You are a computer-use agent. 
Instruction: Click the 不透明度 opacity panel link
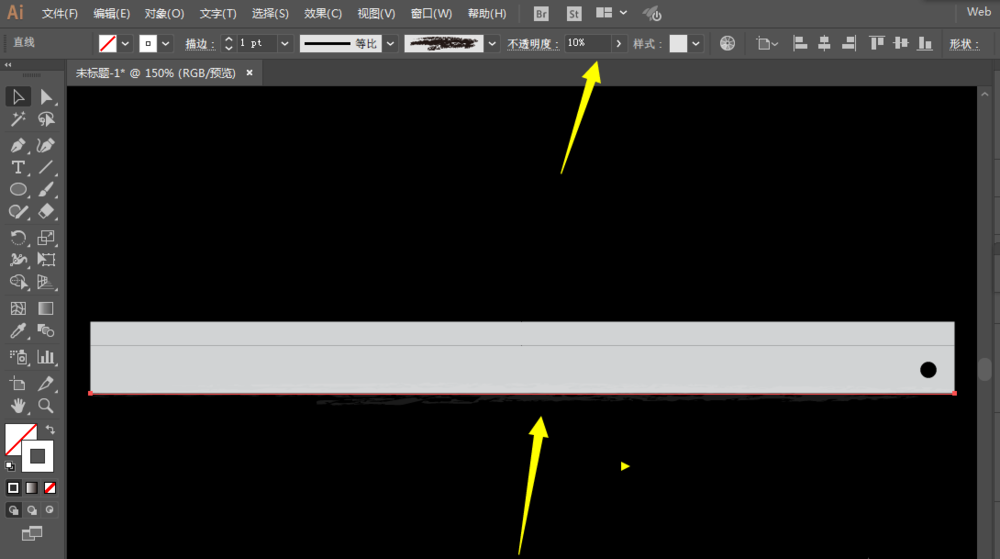(533, 43)
